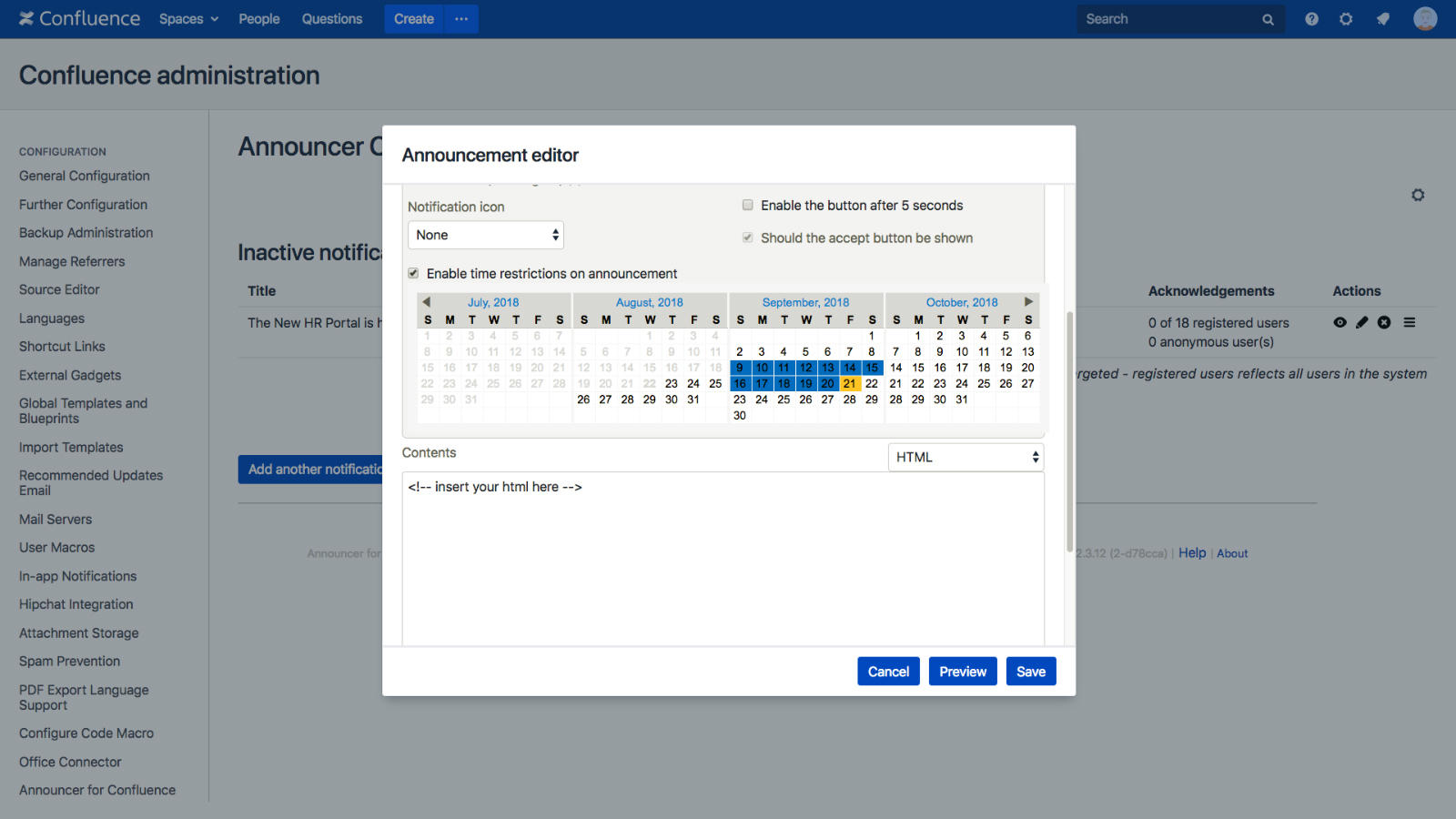Toggle Enable the button after 5 seconds

[748, 205]
